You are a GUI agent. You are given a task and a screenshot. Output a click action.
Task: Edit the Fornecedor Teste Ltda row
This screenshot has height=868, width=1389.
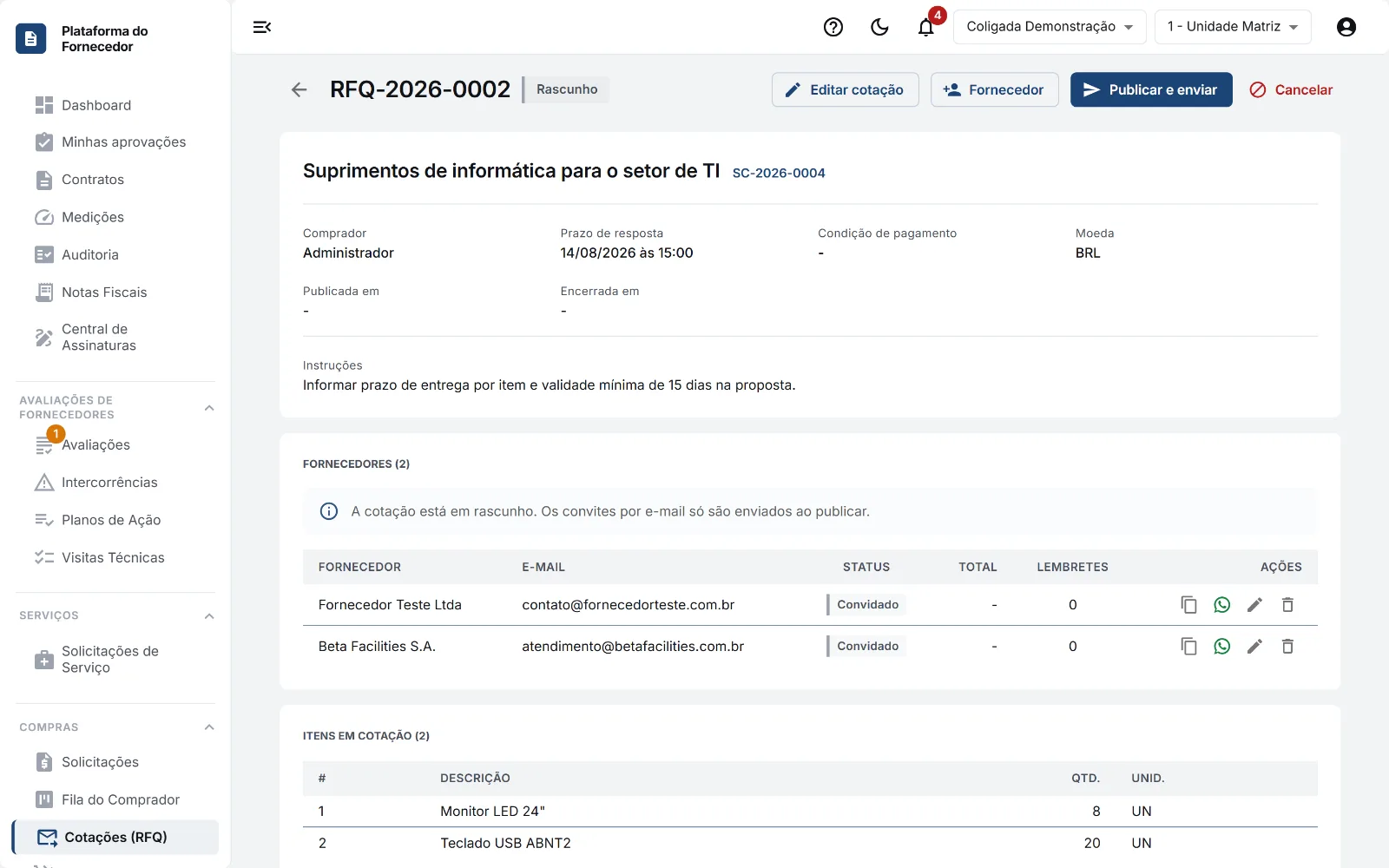click(1254, 605)
